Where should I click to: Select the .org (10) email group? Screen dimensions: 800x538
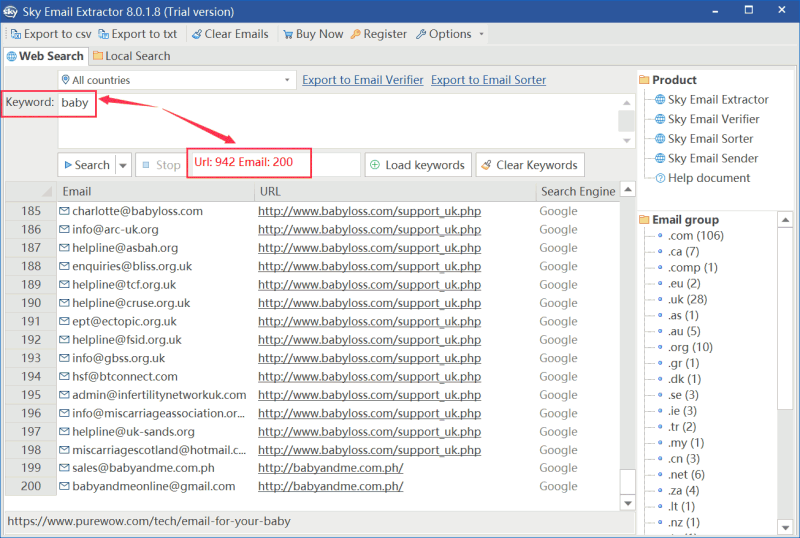690,347
